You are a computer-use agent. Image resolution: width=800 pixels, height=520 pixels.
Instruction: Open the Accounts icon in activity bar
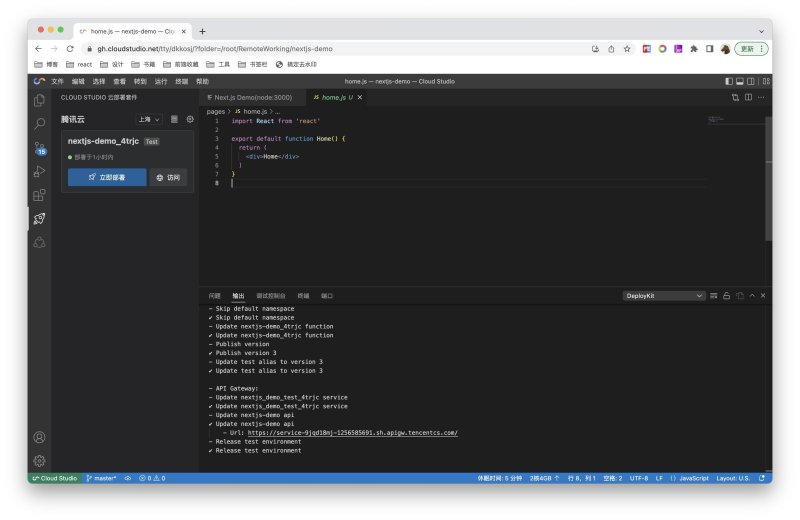tap(39, 437)
